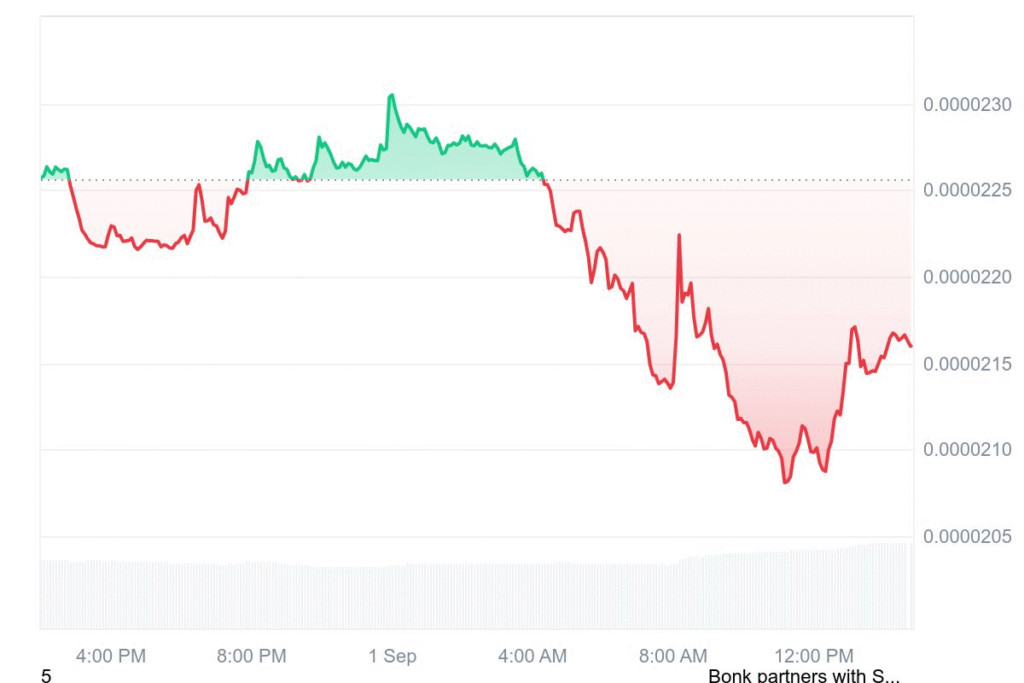The height and width of the screenshot is (683, 1024).
Task: Click the sharp red spike after 8:00 AM
Action: [x=679, y=235]
